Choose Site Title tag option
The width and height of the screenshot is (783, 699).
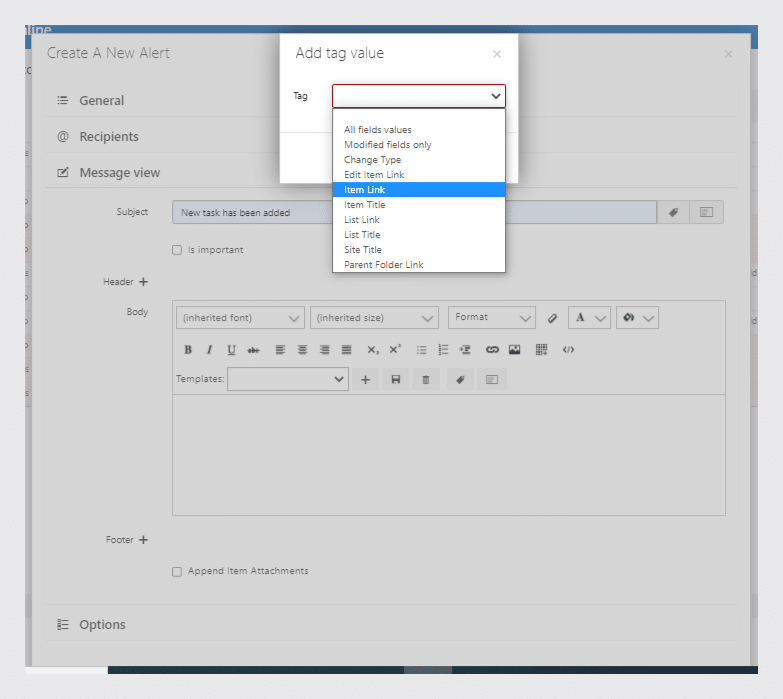[x=418, y=250]
